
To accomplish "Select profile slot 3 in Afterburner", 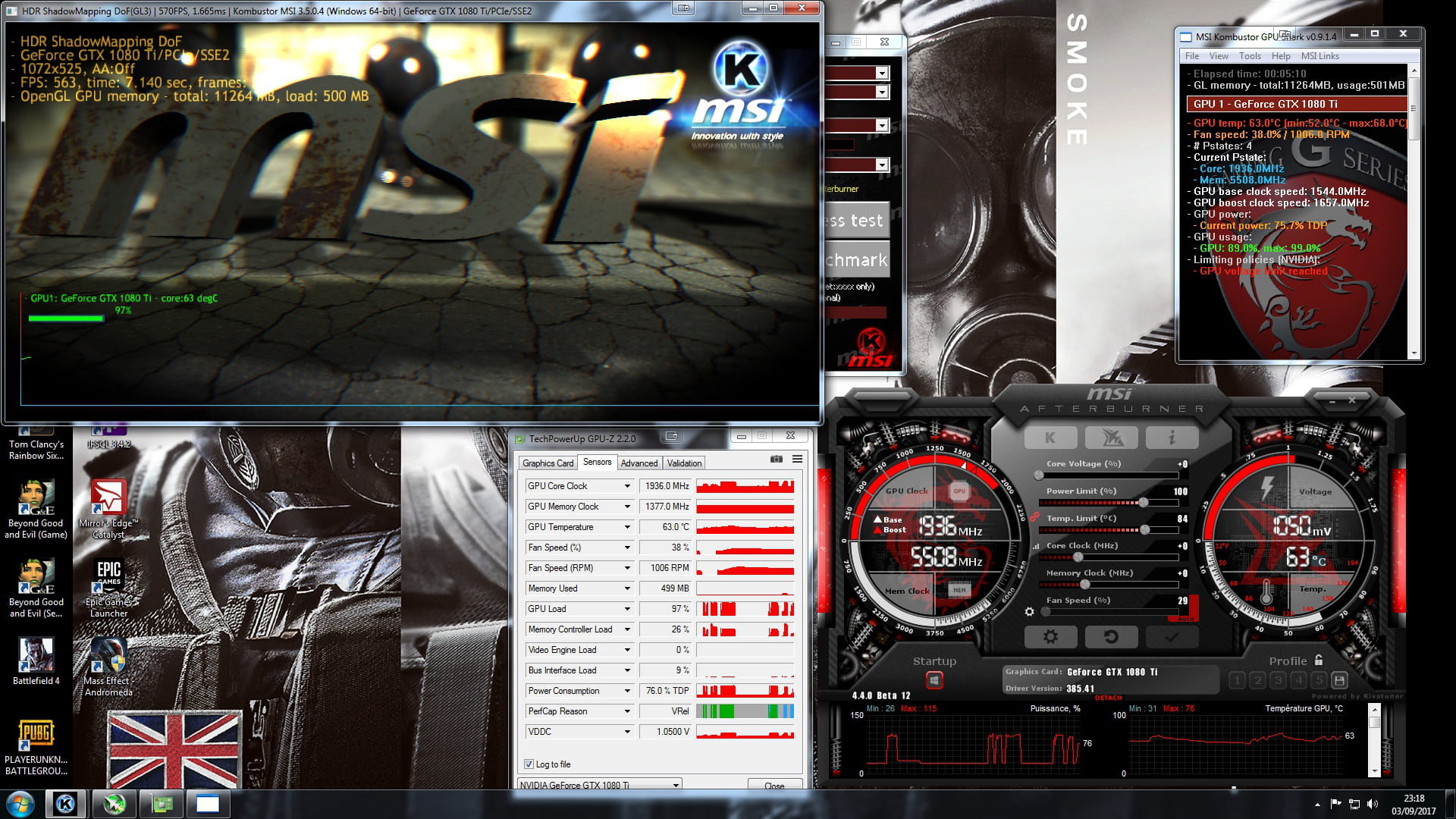I will click(x=1278, y=680).
